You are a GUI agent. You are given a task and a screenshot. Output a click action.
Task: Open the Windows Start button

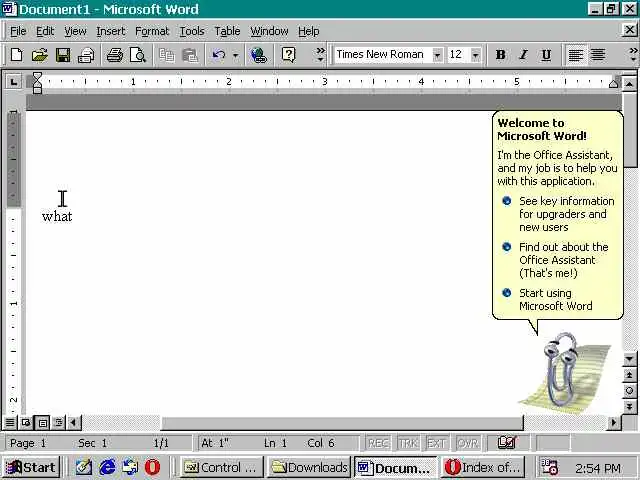[x=31, y=467]
